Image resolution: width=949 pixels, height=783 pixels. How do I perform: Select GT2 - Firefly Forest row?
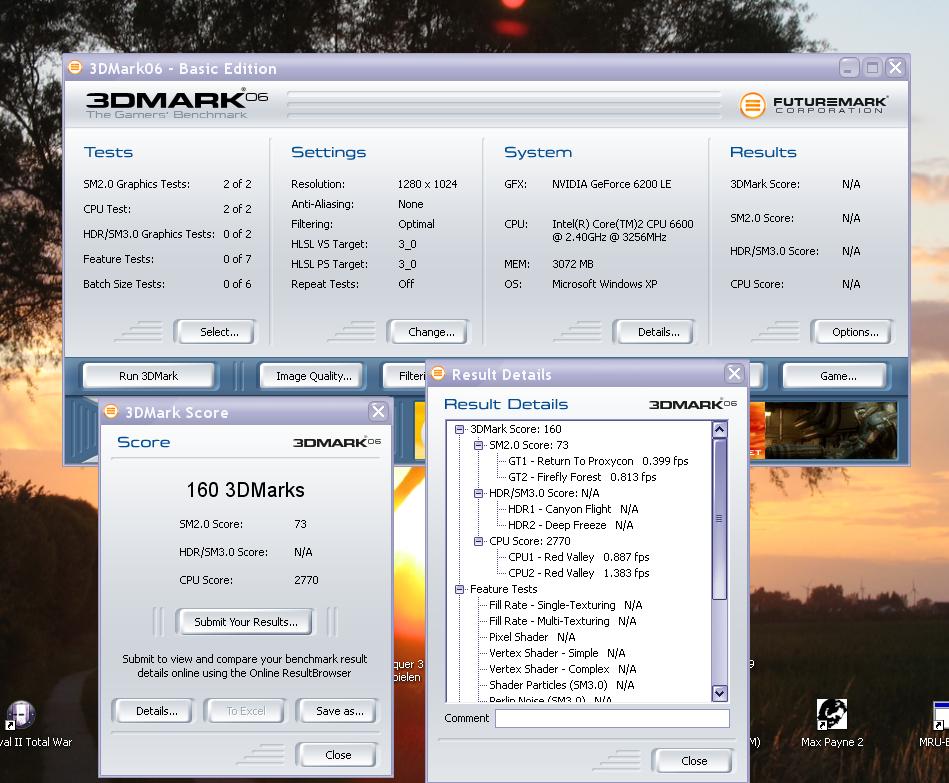point(582,477)
